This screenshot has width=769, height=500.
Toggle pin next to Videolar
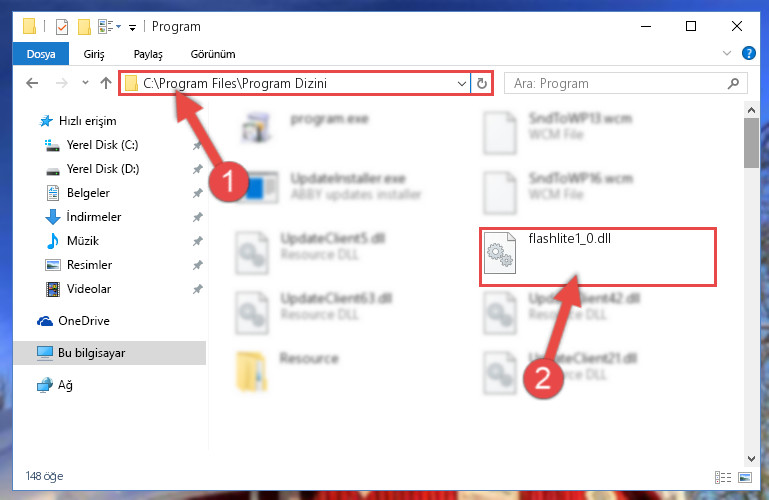pyautogui.click(x=197, y=289)
